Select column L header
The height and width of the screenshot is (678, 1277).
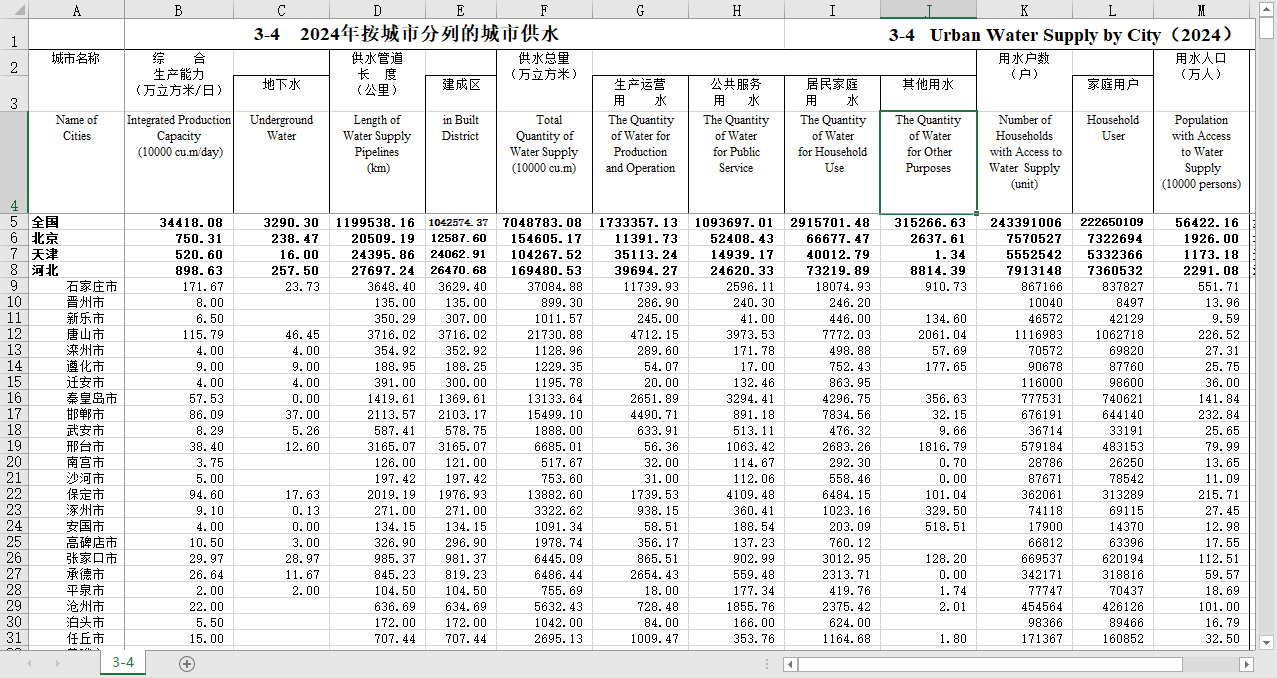1112,9
